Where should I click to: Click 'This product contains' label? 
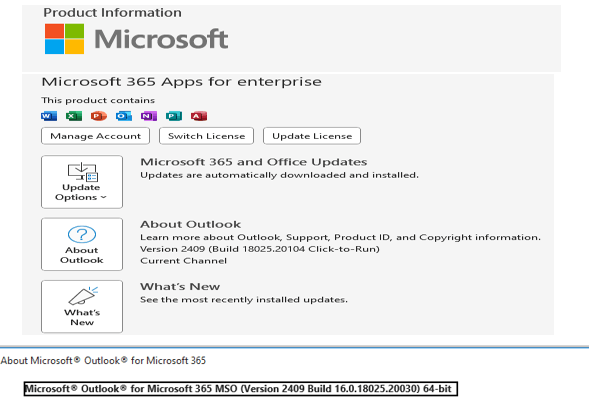point(98,100)
